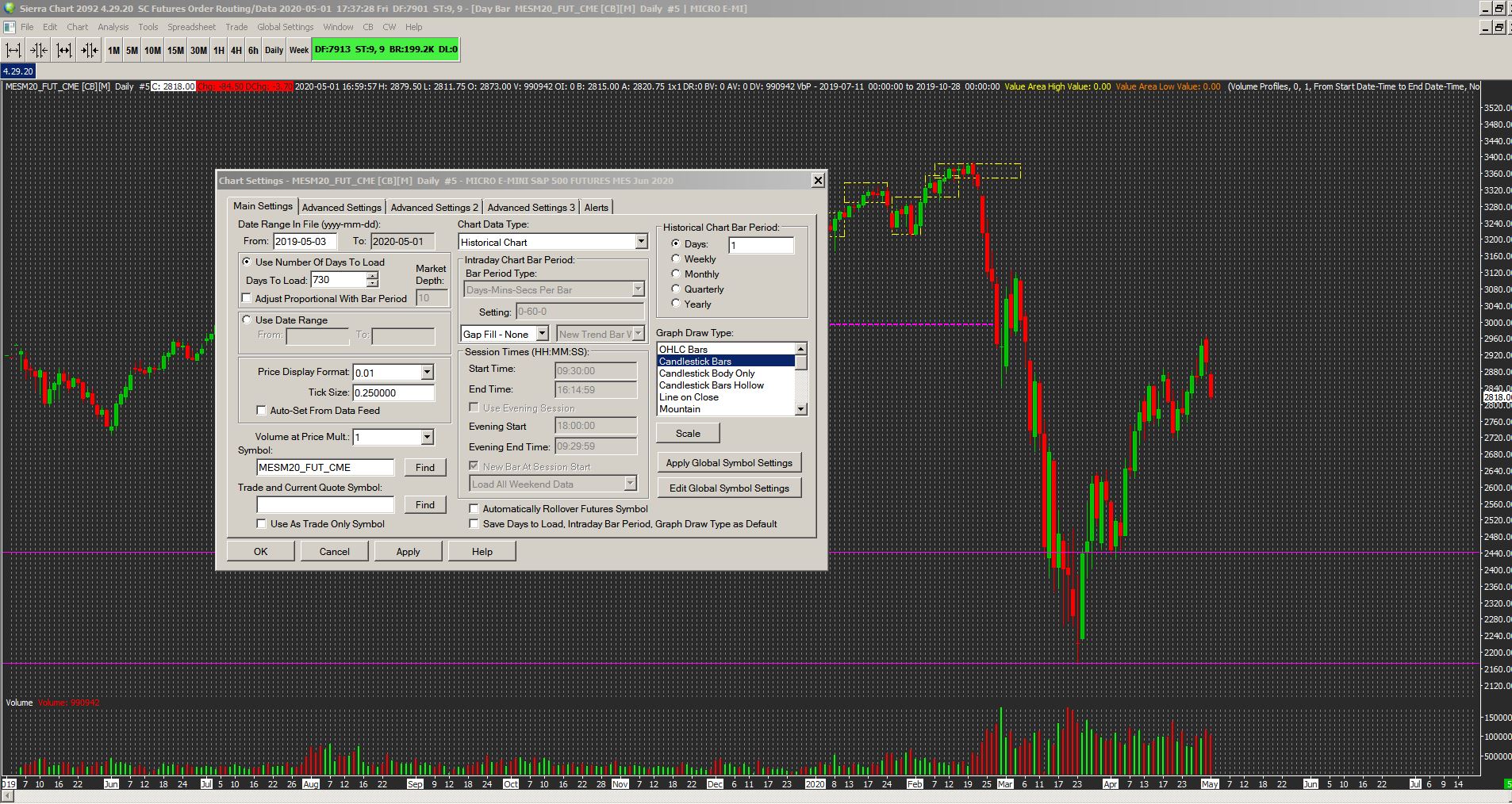Click the Expand Bar Spacing (bold arrows) icon

point(64,50)
